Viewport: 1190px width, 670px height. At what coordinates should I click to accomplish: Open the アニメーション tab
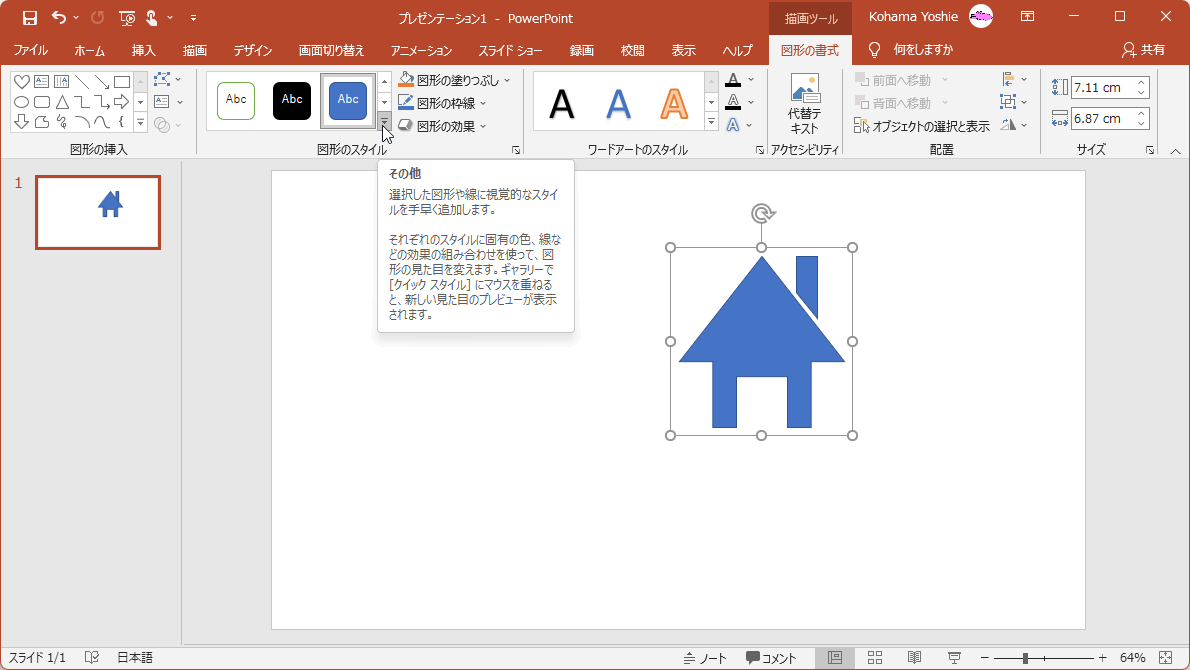point(421,50)
